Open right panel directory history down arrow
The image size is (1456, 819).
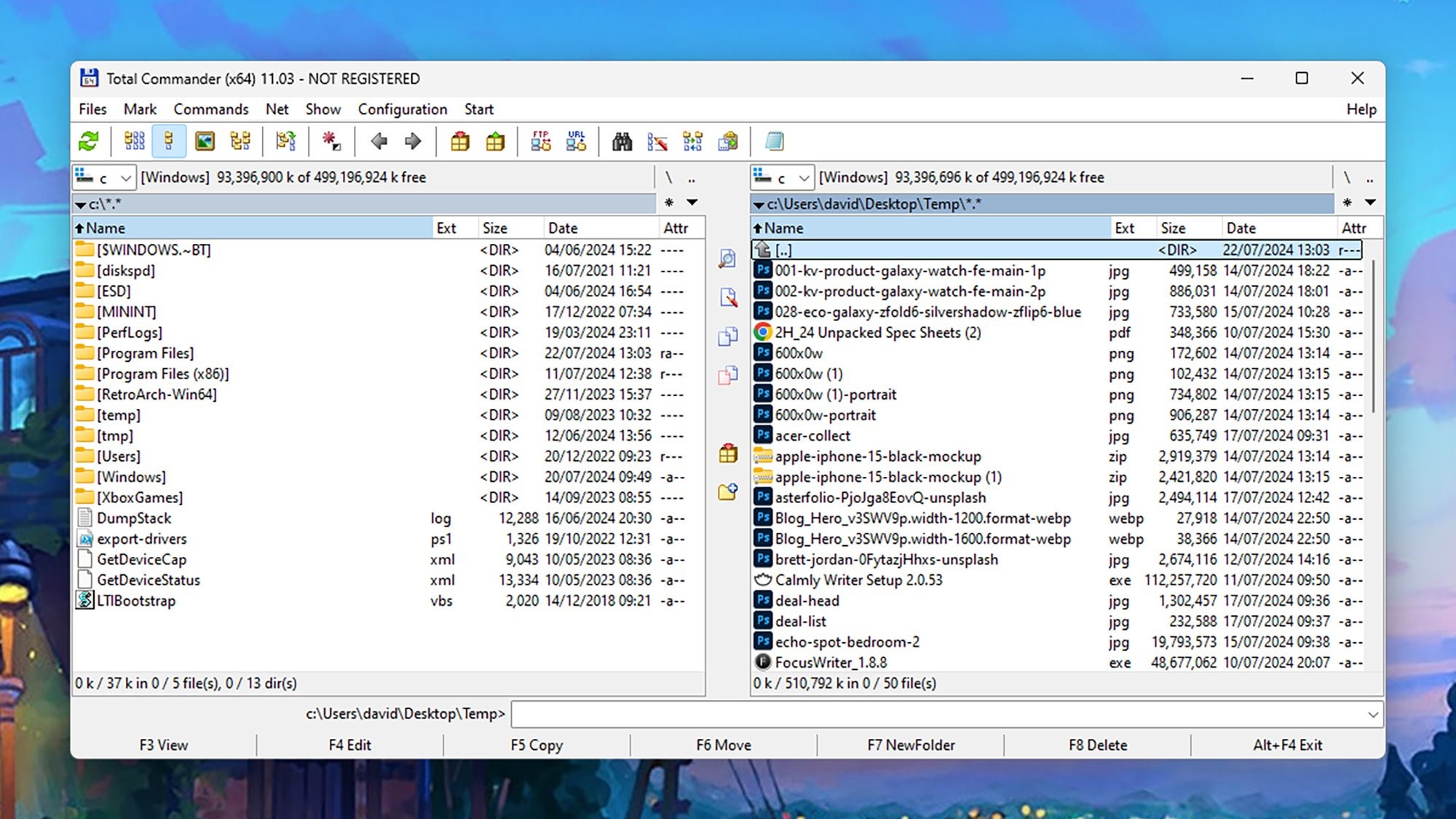[x=1370, y=202]
